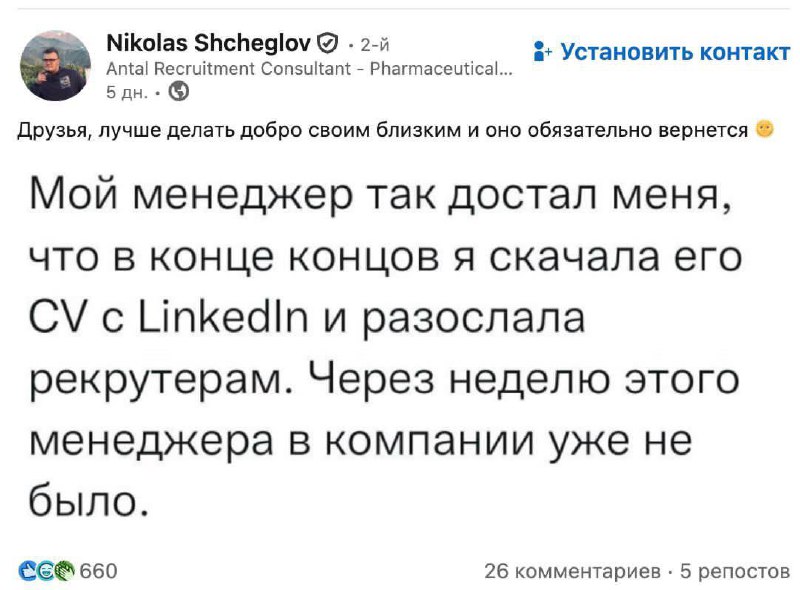Click the blue thumbs-up Like reaction icon
This screenshot has height=590, width=800.
coord(29,571)
